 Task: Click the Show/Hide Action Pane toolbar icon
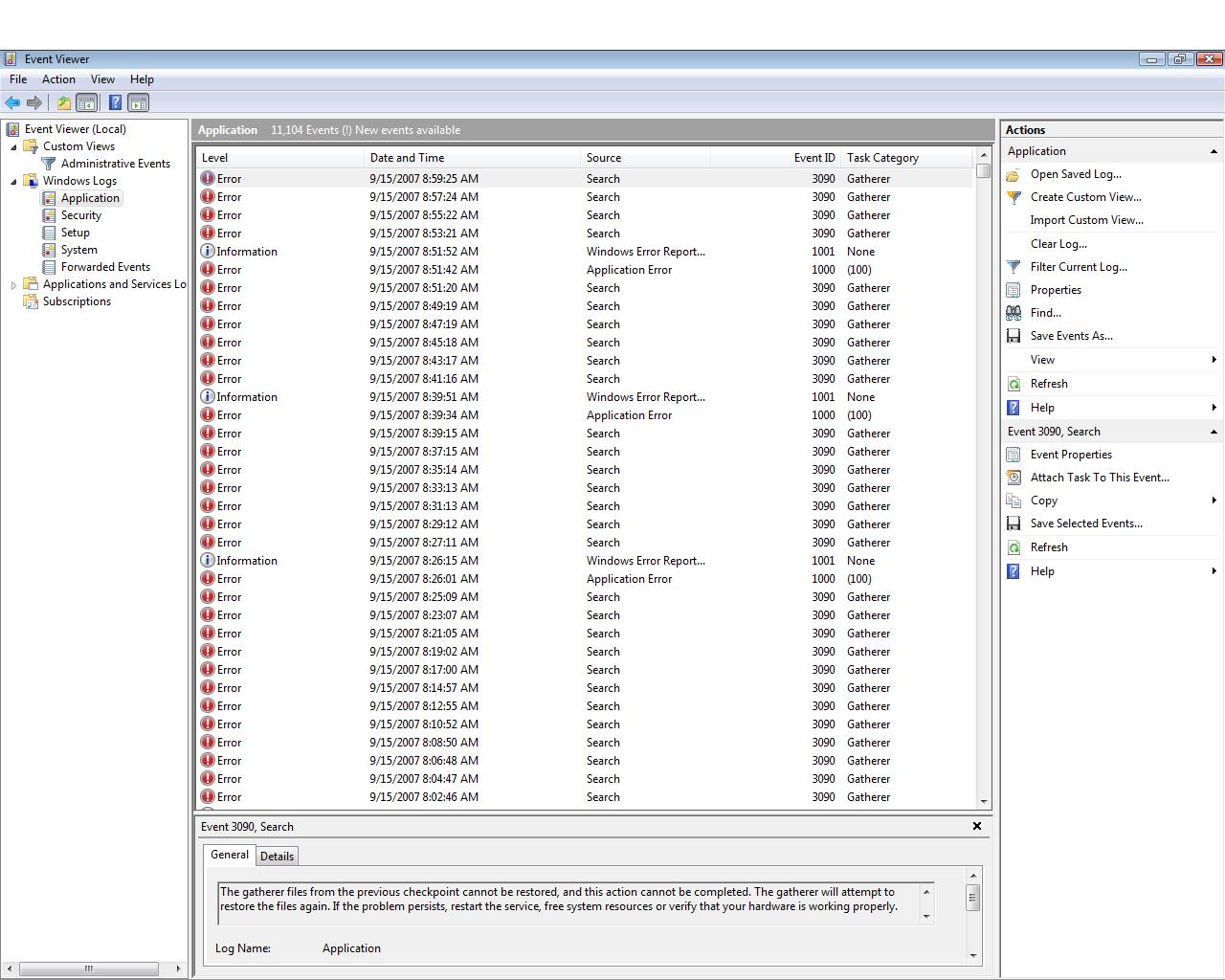pyautogui.click(x=139, y=102)
